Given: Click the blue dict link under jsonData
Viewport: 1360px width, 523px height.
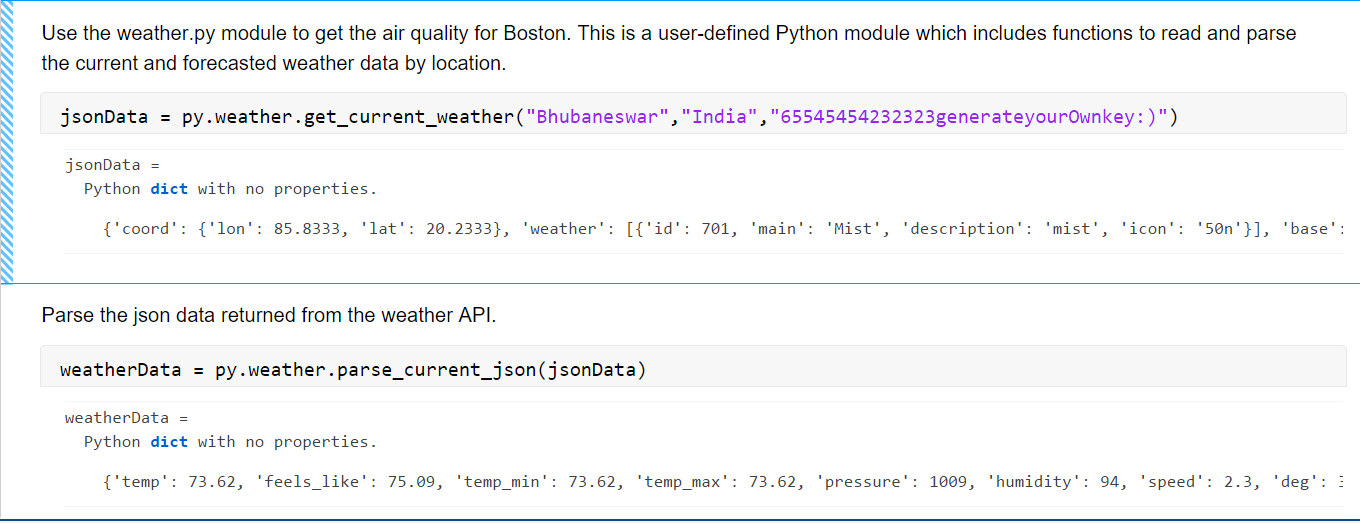Looking at the screenshot, I should click(x=169, y=188).
